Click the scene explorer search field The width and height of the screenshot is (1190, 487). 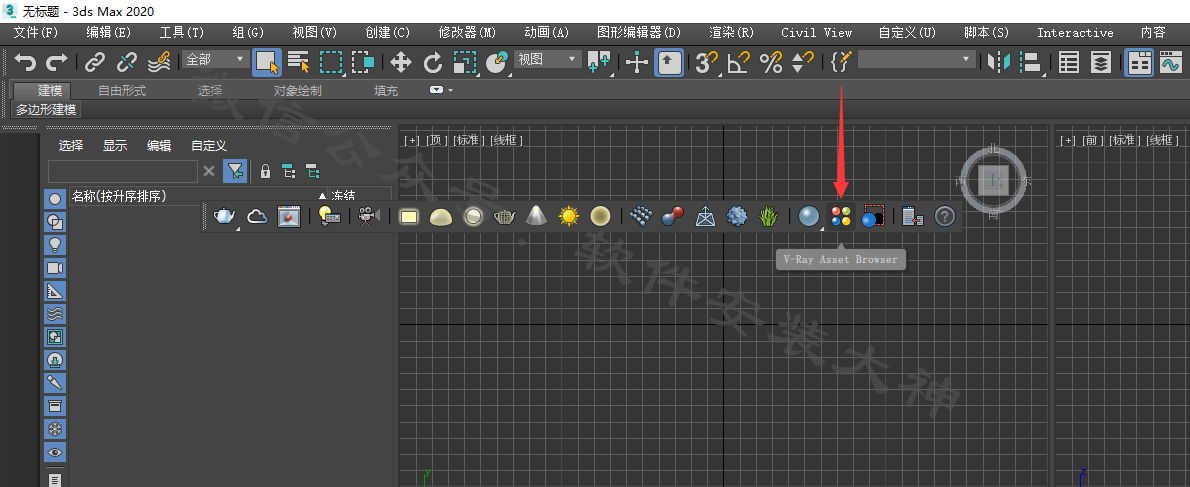[123, 171]
